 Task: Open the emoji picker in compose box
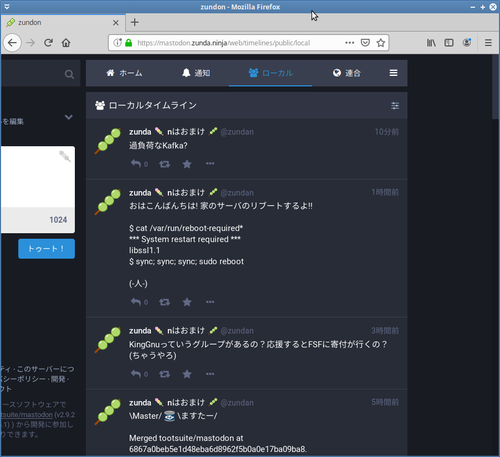click(65, 156)
